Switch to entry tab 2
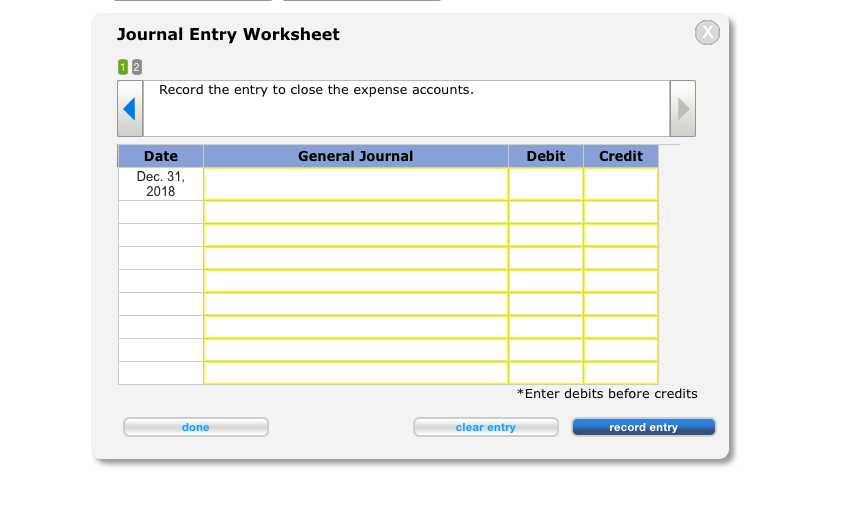The image size is (862, 514). tap(137, 67)
